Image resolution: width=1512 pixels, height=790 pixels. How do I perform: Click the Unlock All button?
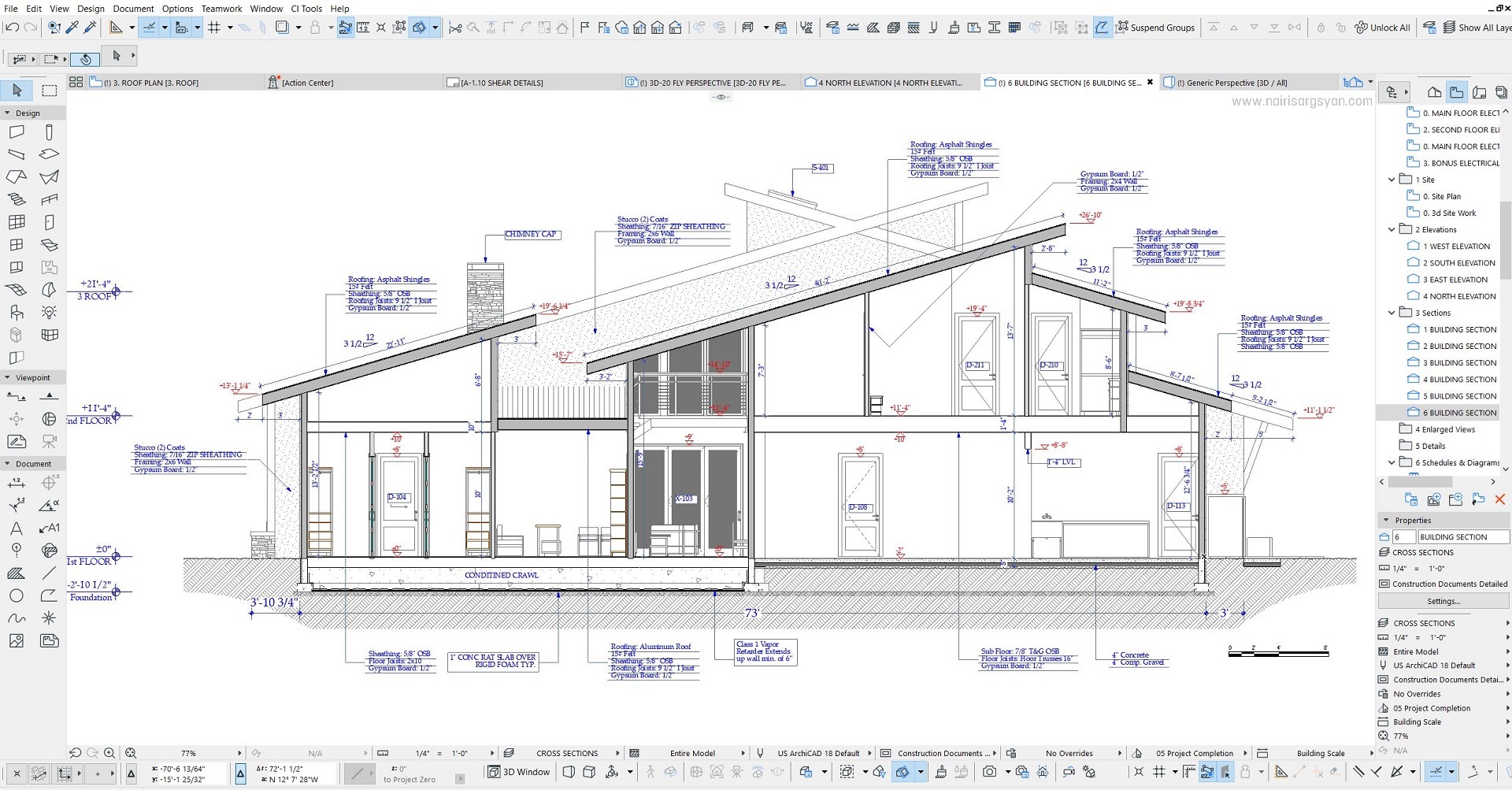click(1382, 28)
